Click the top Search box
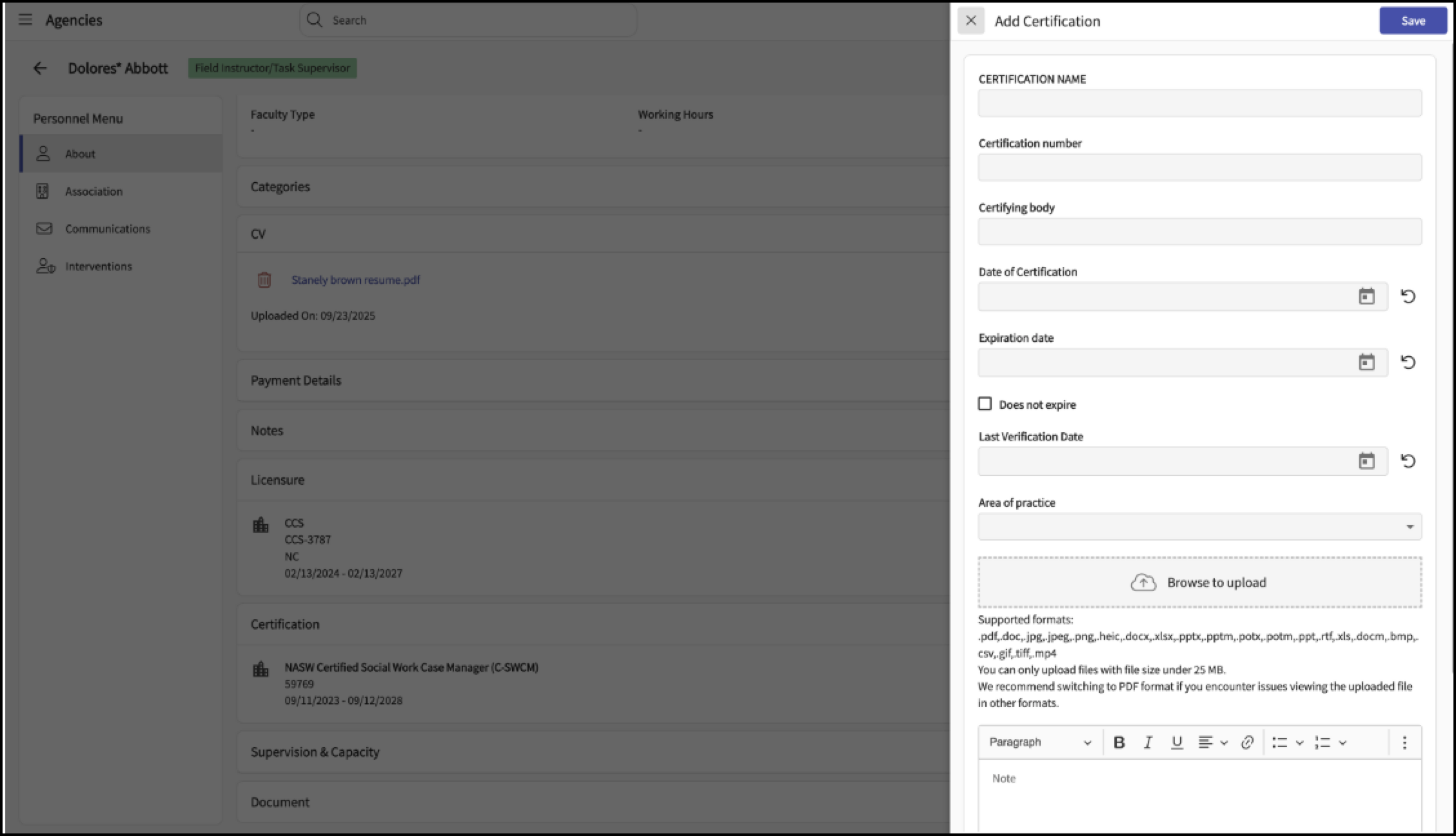 pyautogui.click(x=469, y=20)
